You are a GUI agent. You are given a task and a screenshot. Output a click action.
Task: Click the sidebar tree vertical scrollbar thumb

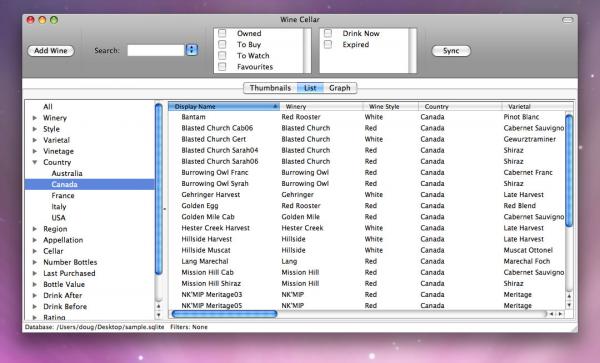click(158, 189)
